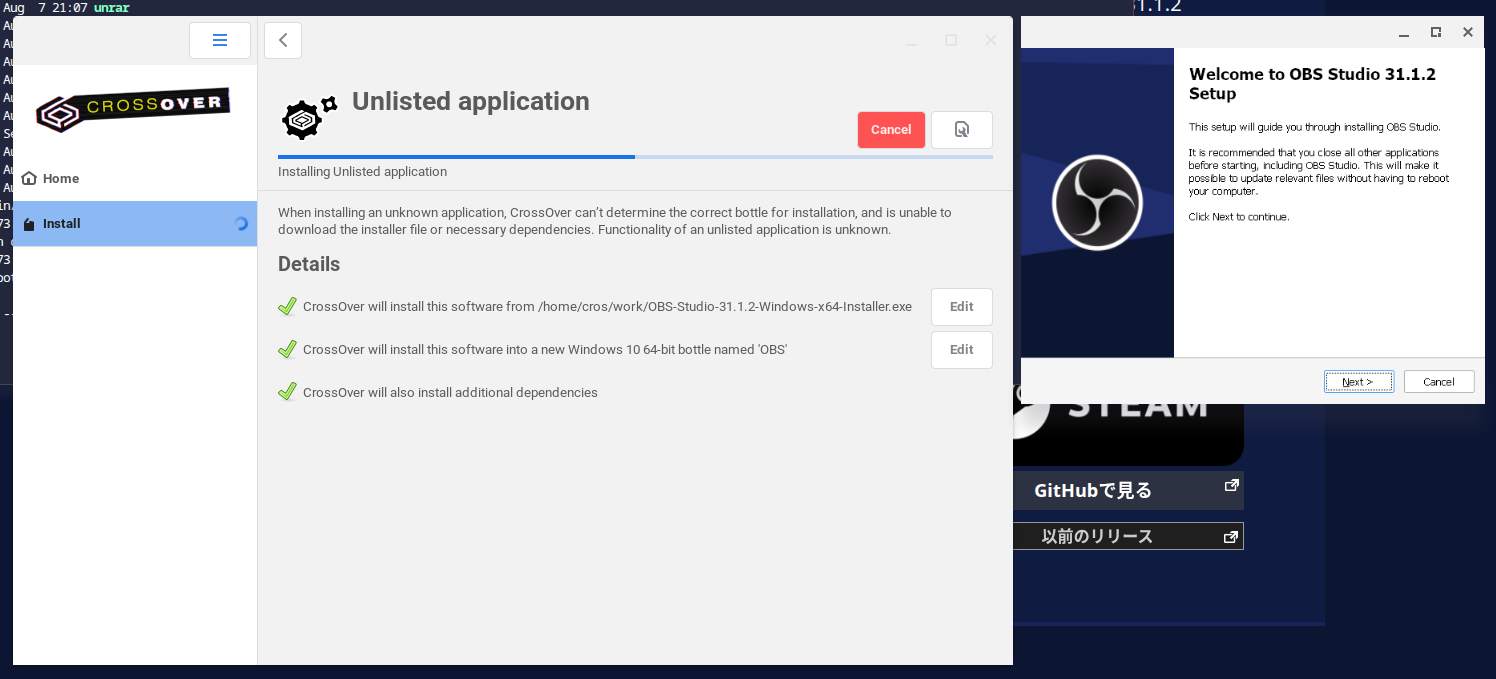Close the CrossOver window
Image resolution: width=1496 pixels, height=679 pixels.
tap(991, 40)
